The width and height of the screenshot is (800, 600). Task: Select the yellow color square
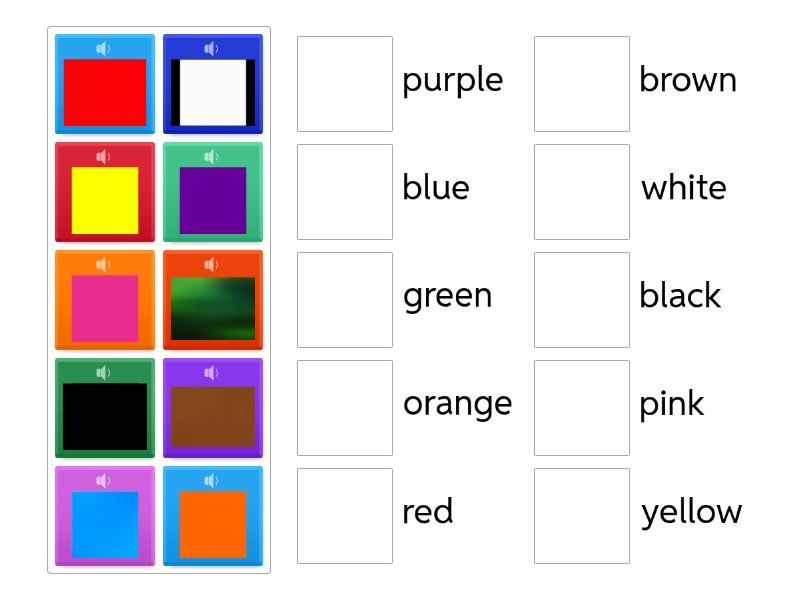[105, 200]
